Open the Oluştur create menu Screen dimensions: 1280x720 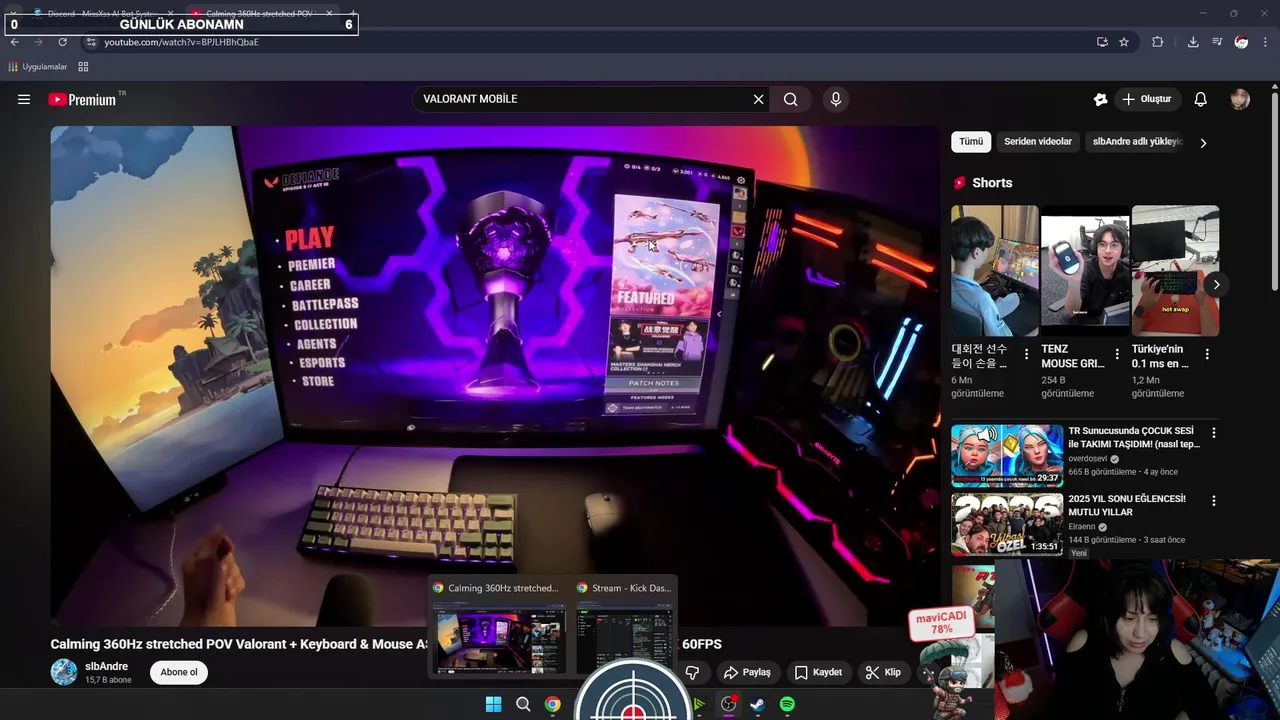1146,99
